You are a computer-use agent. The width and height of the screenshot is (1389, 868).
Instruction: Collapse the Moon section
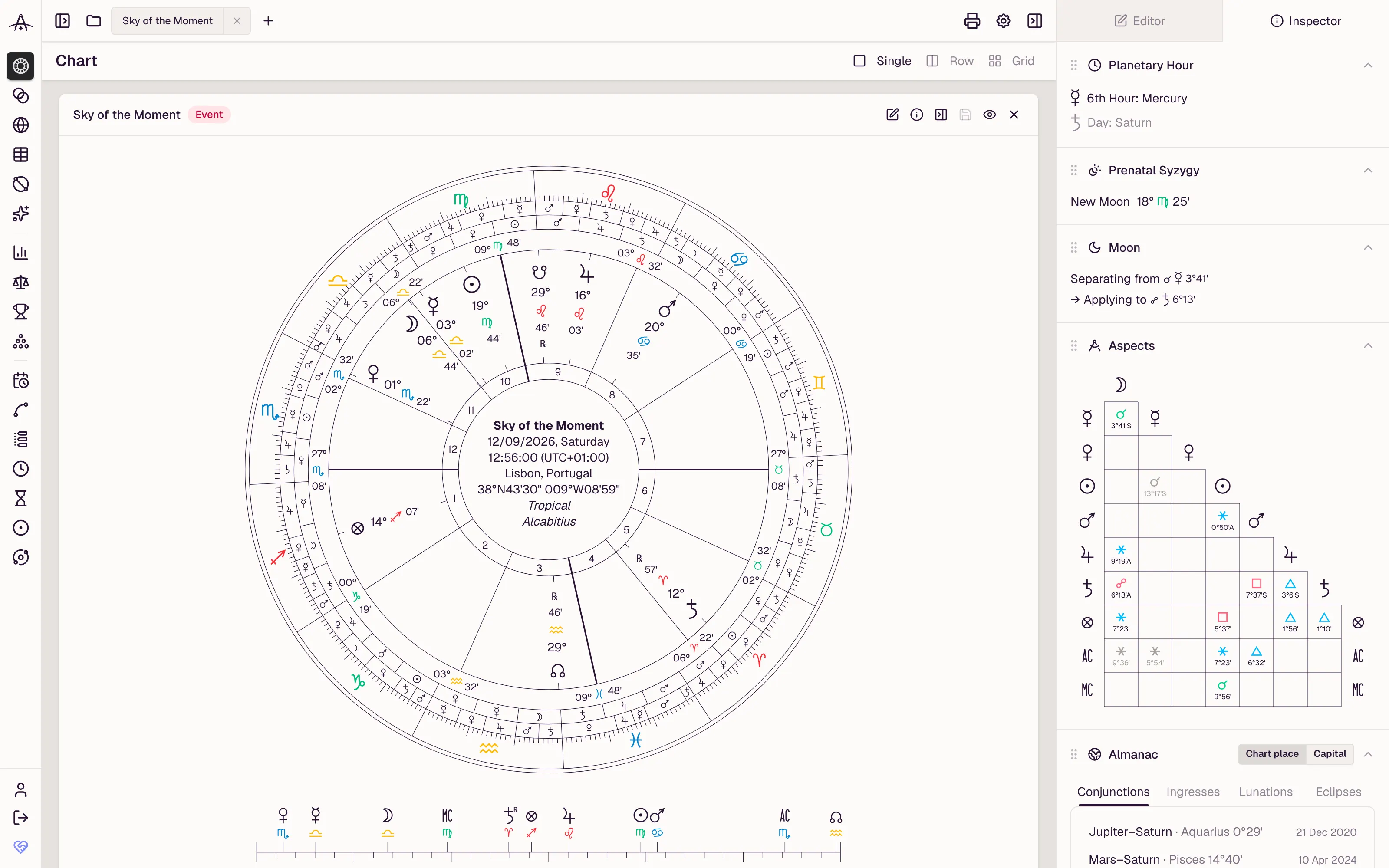[1368, 247]
